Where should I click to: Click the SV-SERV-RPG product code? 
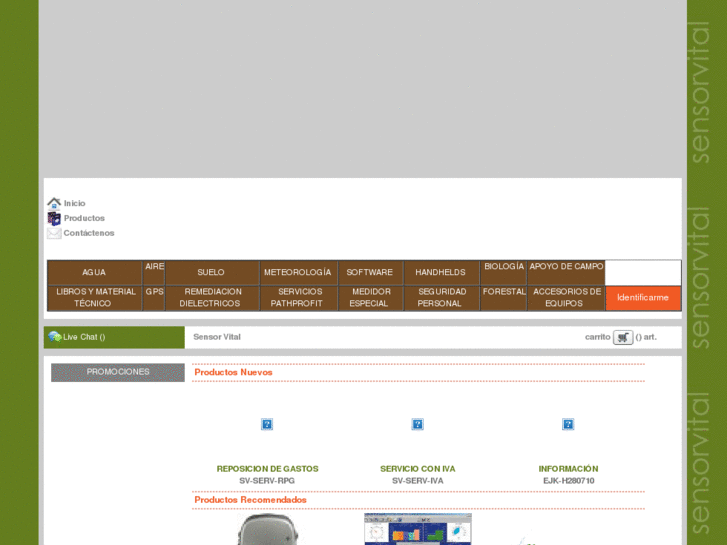pyautogui.click(x=267, y=481)
